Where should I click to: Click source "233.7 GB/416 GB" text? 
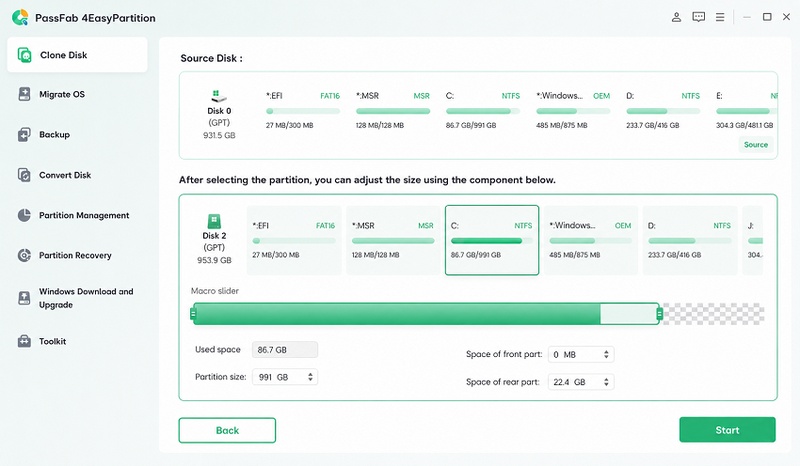tap(653, 125)
